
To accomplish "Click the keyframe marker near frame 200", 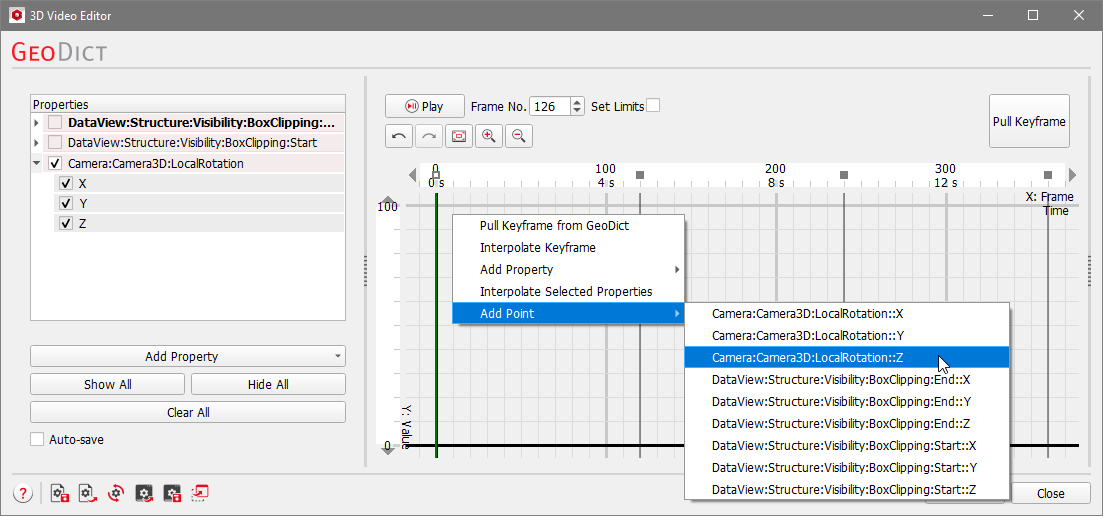I will [x=844, y=175].
